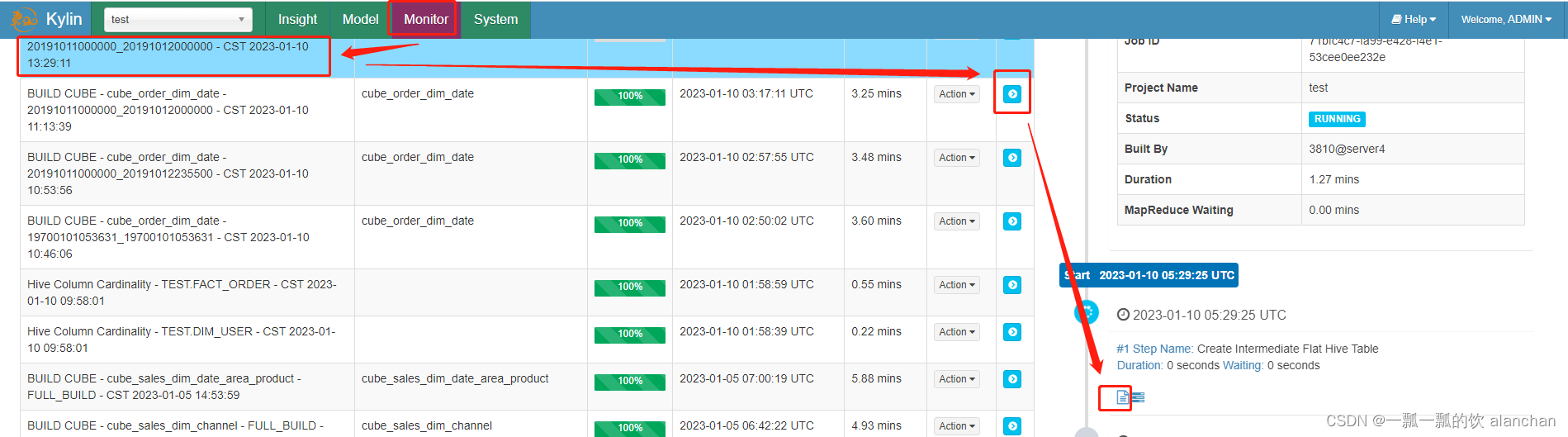1568x437 pixels.
Task: Open Action dropdown for TEST.DIM_USER job
Action: [x=957, y=332]
